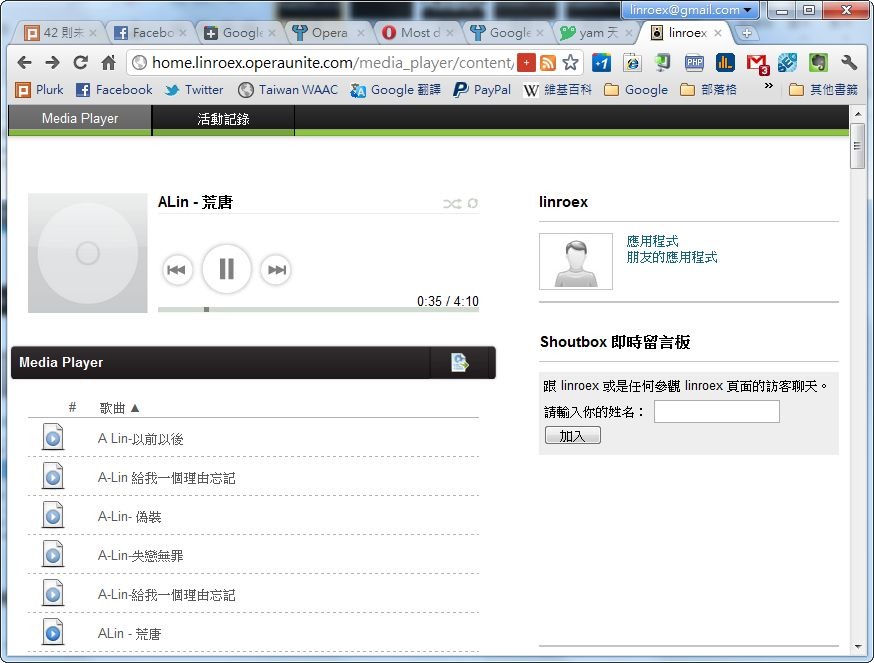Switch to the 活動記錄 tab
Screen dimensions: 874x663
click(223, 119)
